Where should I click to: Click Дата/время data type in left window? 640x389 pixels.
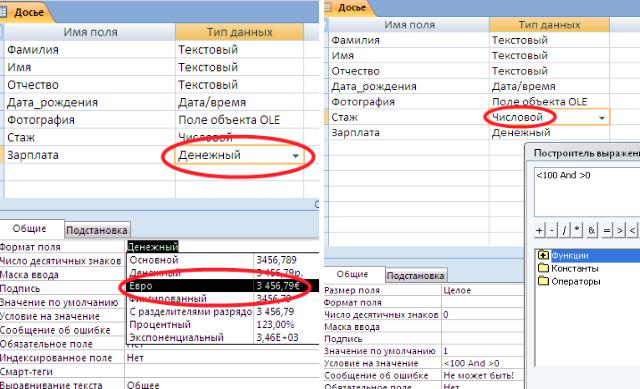point(212,102)
